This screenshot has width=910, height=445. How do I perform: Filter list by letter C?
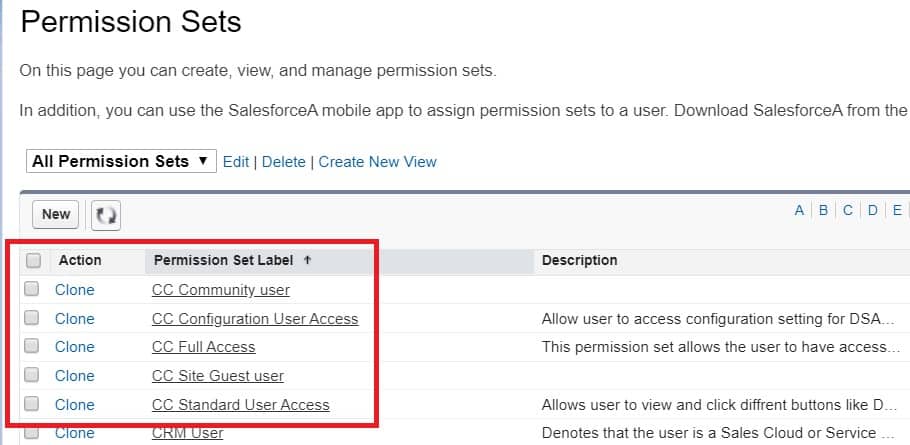coord(848,210)
